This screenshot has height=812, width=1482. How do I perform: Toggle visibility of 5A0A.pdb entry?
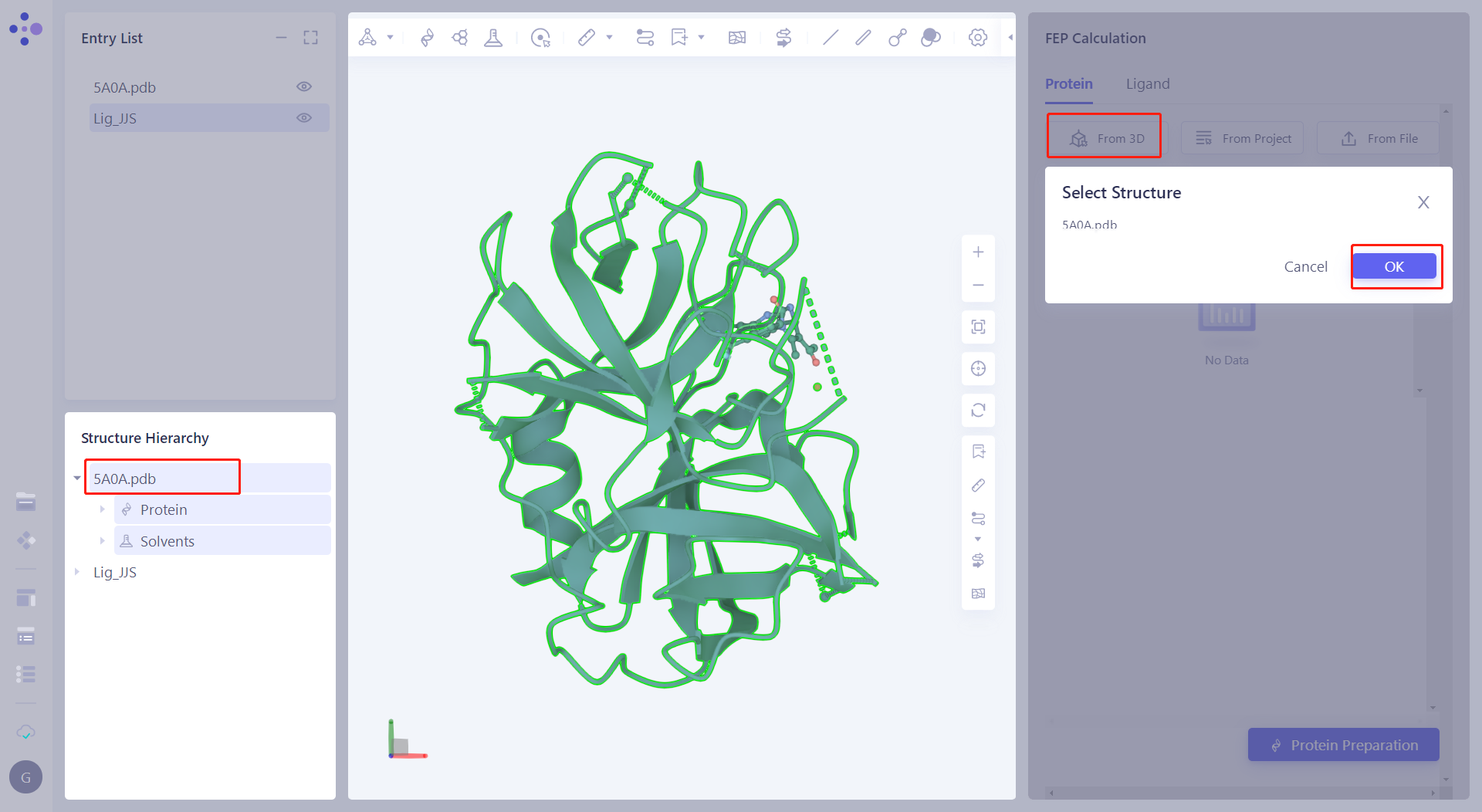coord(303,86)
